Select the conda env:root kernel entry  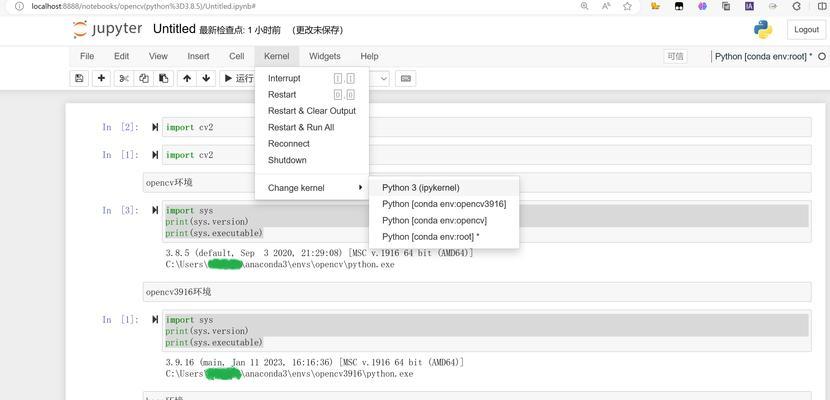tap(444, 237)
